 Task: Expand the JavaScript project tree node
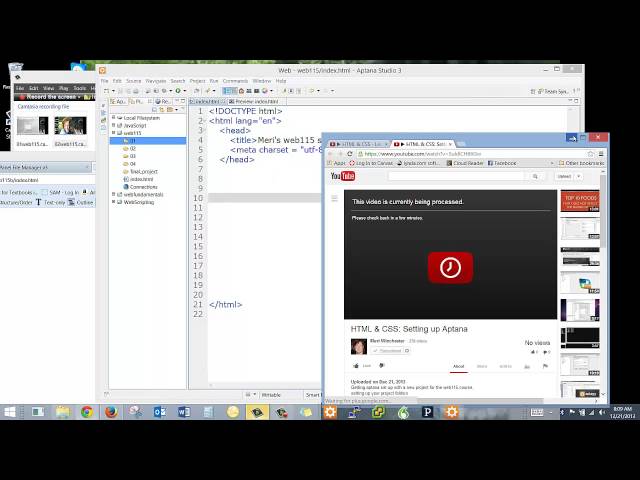point(113,125)
